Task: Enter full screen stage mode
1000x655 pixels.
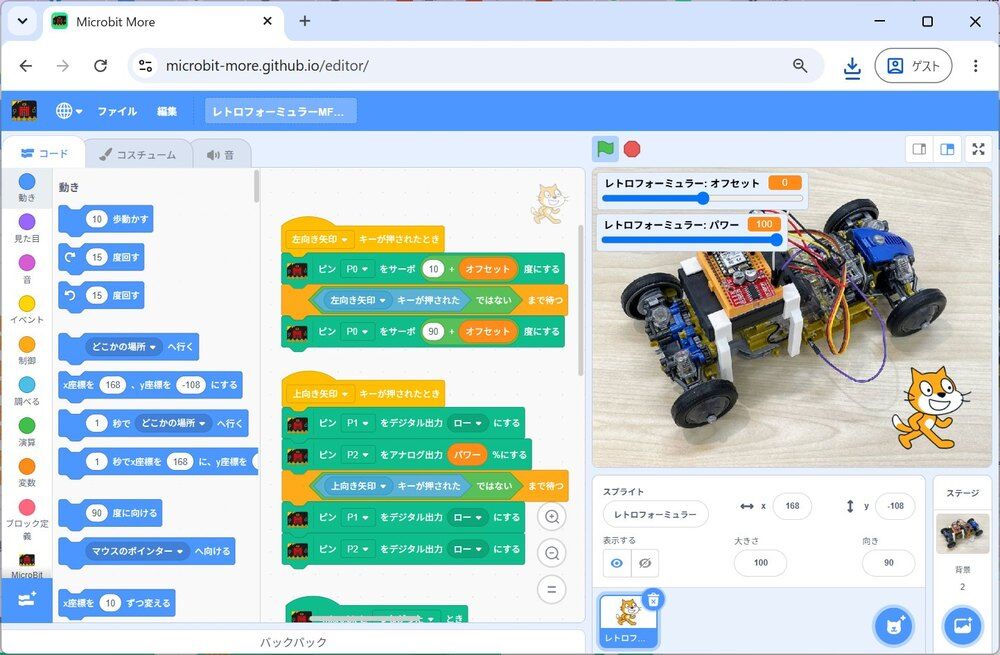Action: point(978,149)
